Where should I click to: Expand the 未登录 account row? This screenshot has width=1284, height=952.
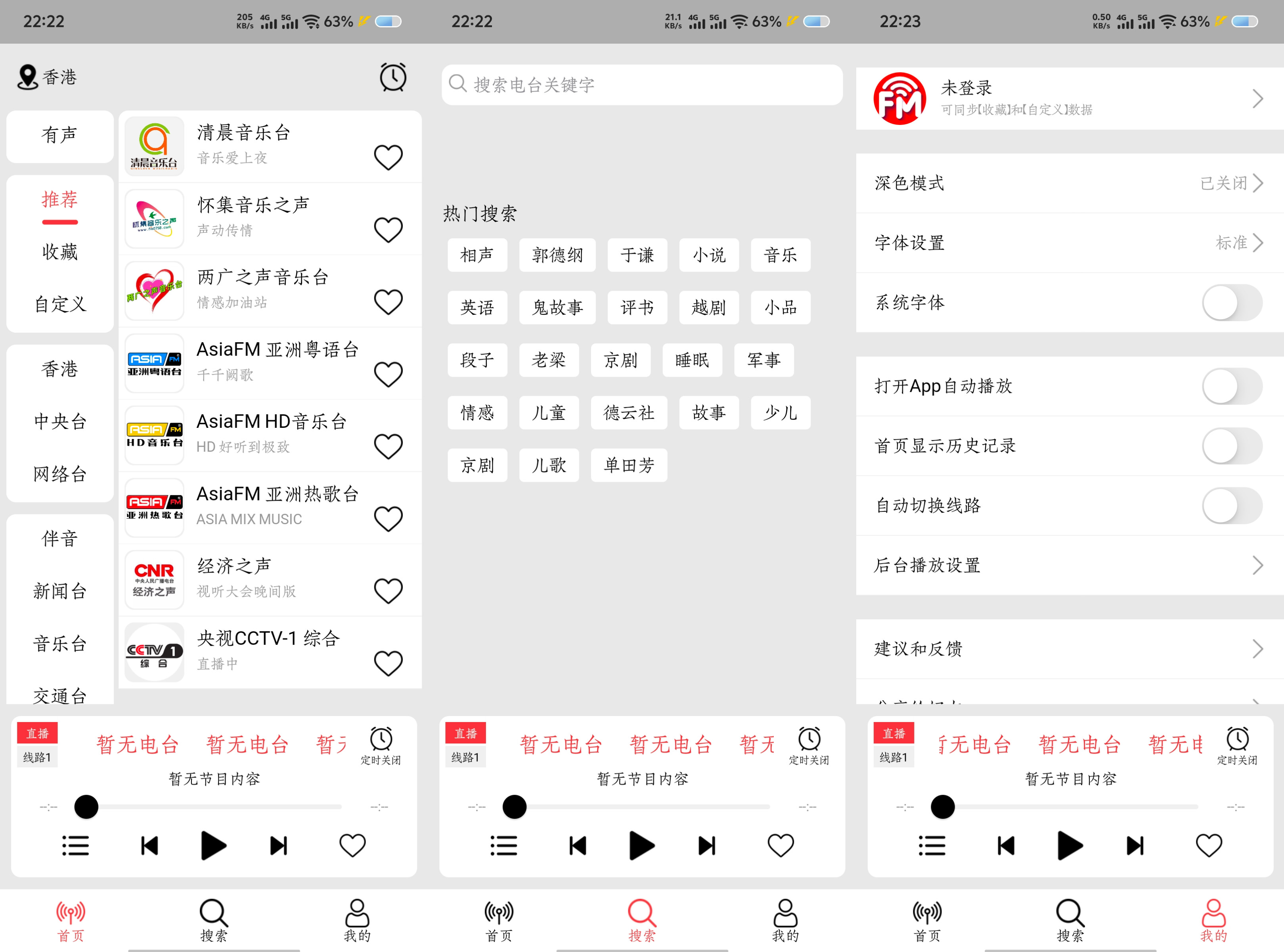[1259, 99]
